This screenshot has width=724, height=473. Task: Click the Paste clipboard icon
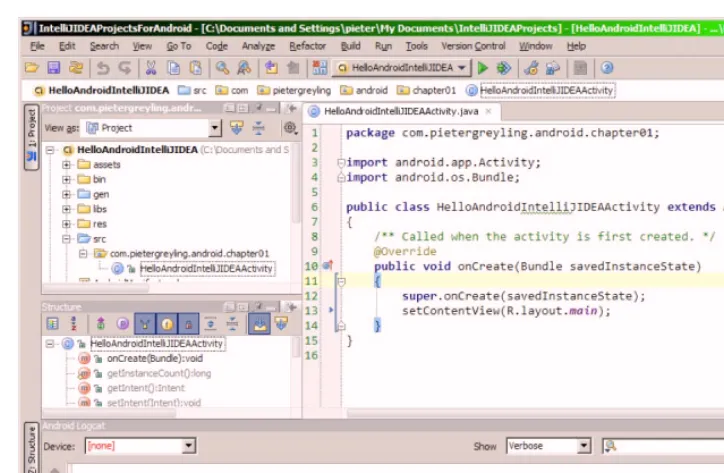(x=196, y=68)
